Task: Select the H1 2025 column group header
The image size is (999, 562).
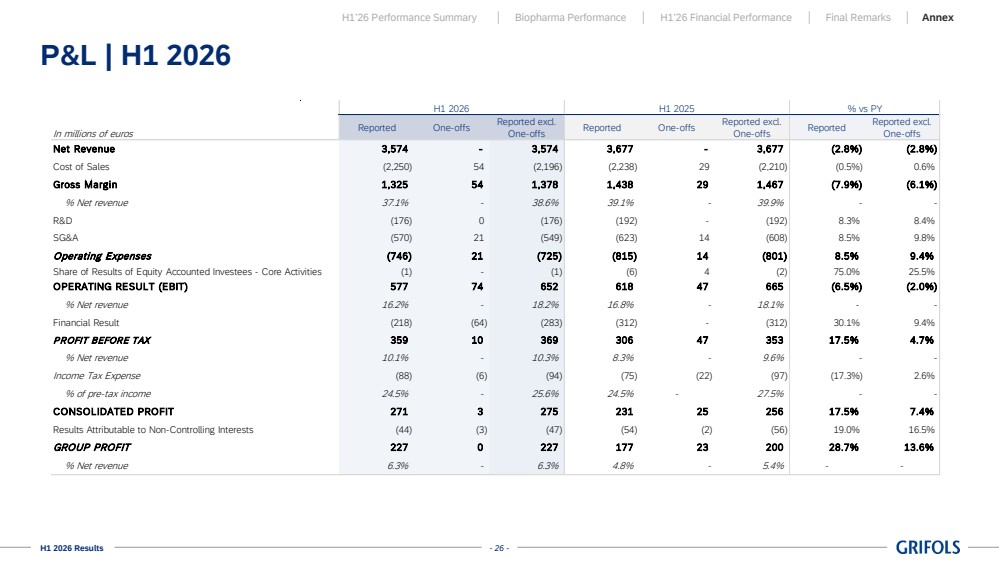Action: pos(677,108)
